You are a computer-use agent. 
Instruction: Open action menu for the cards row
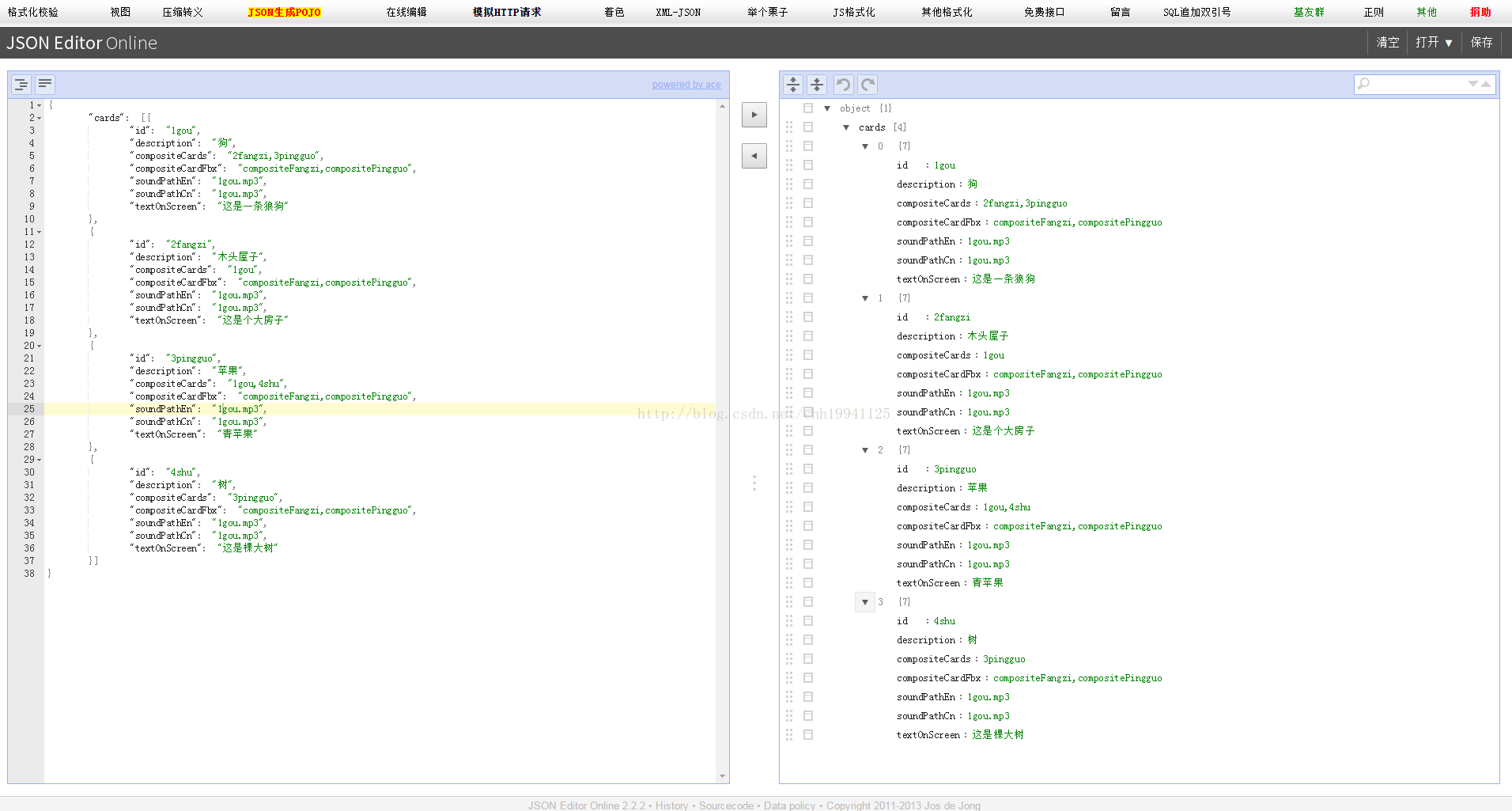point(808,127)
